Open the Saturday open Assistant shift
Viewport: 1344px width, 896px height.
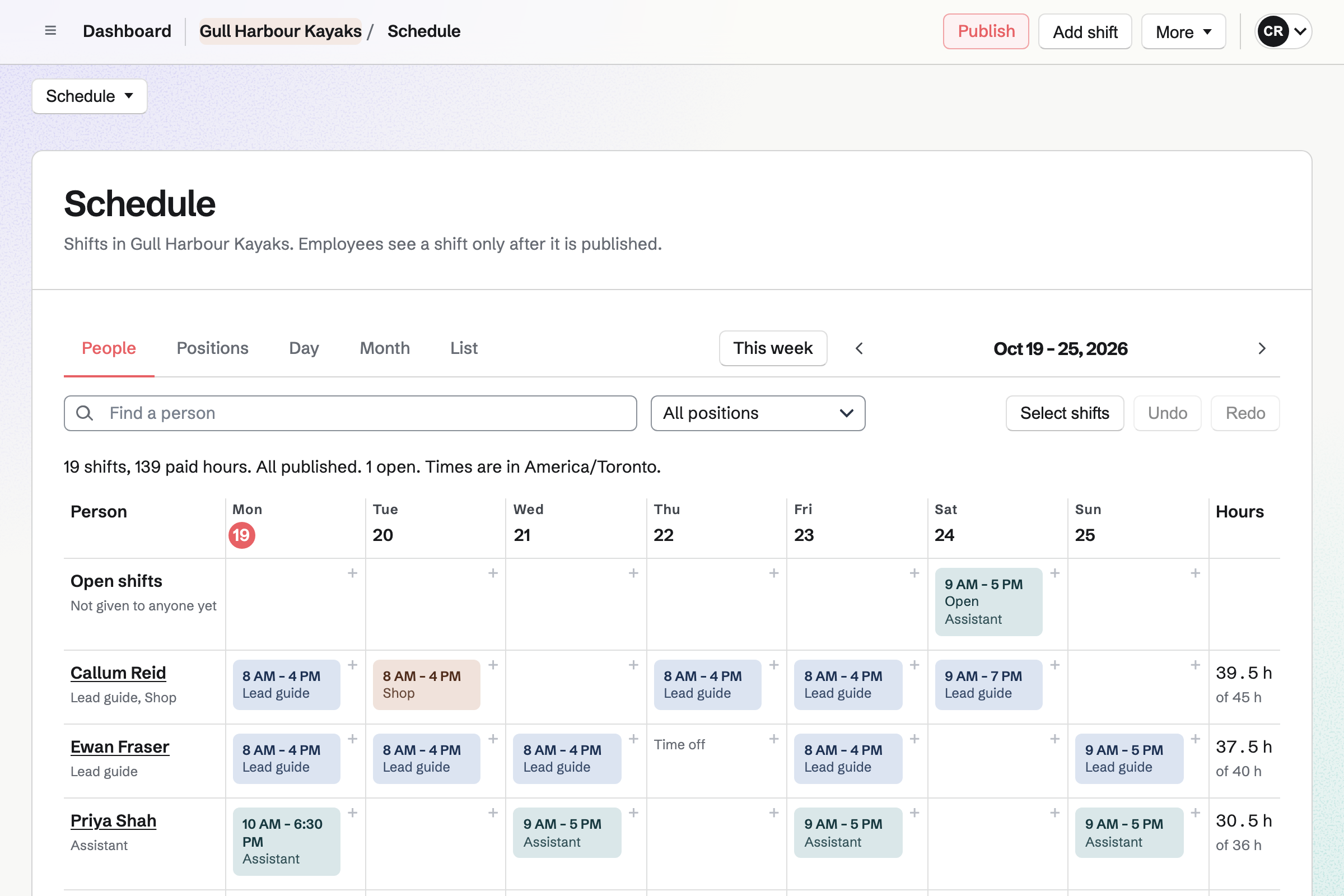point(988,601)
